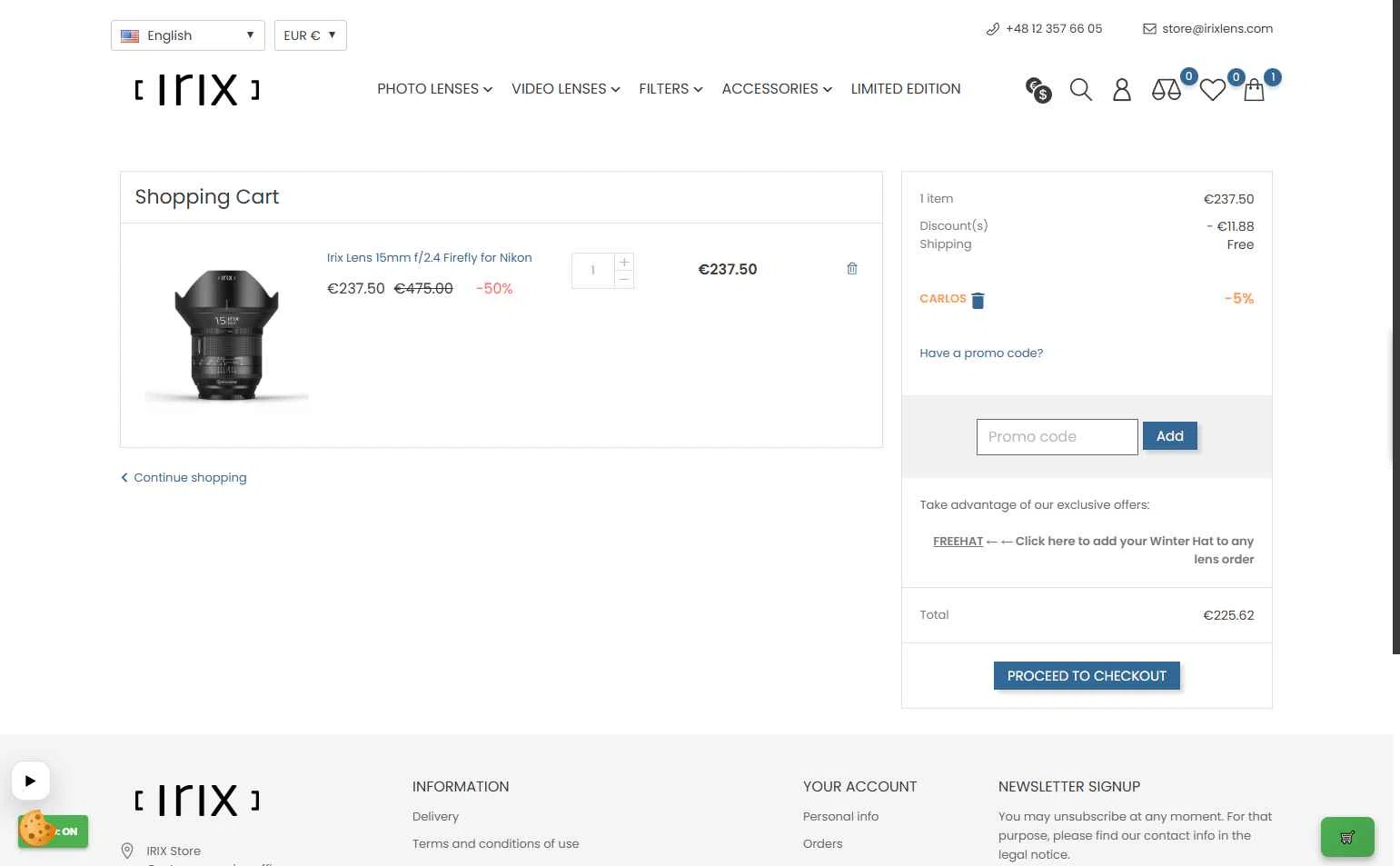The width and height of the screenshot is (1400, 866).
Task: Click the IRIX logo in the footer
Action: click(197, 801)
